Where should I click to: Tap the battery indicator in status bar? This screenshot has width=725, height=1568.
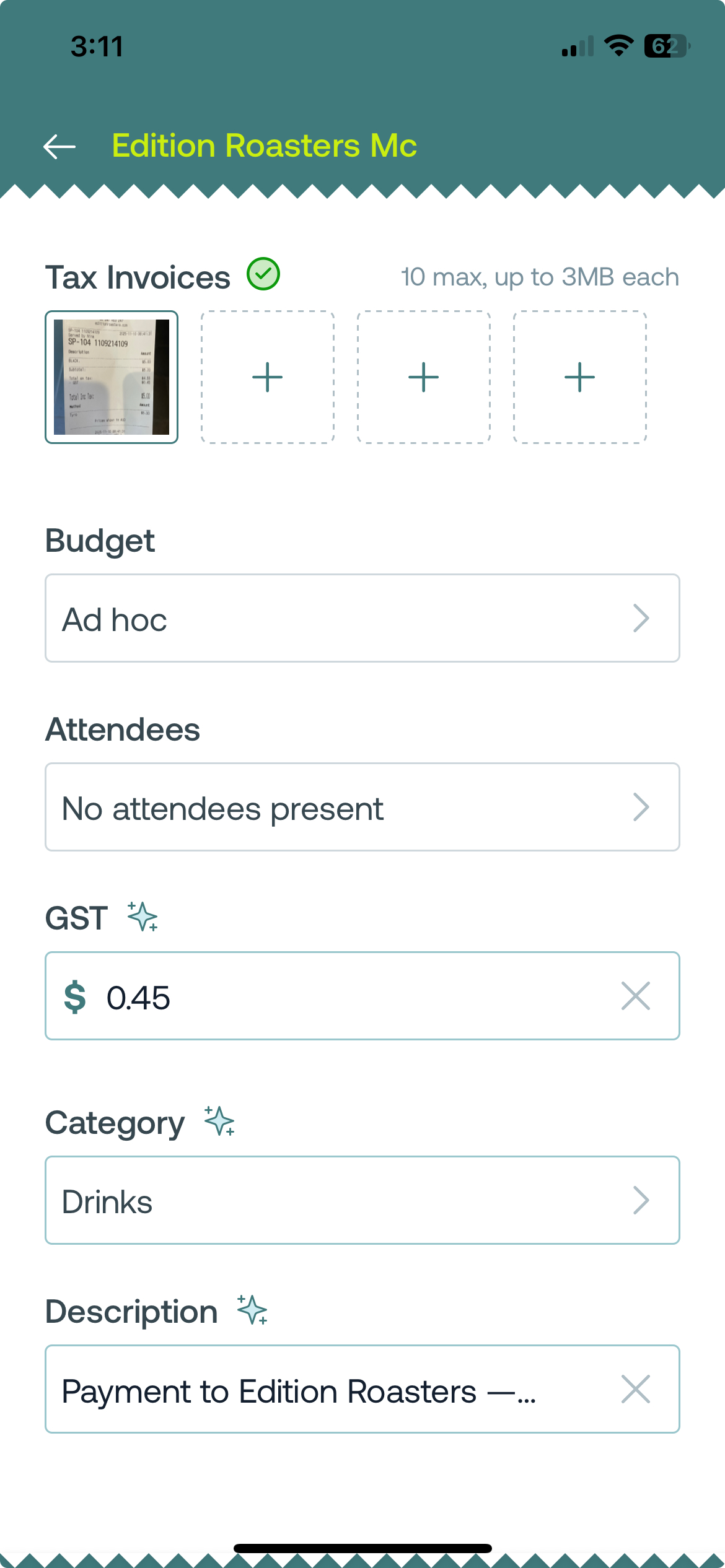[x=667, y=46]
